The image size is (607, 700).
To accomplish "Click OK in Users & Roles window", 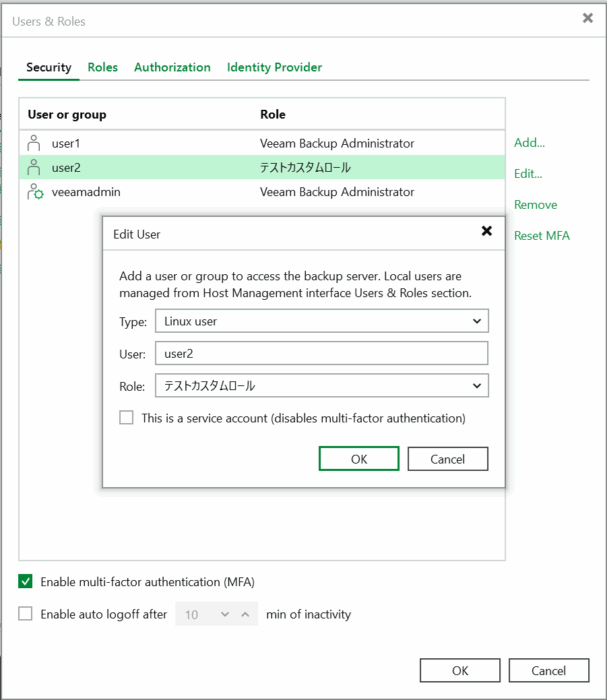I will point(460,670).
